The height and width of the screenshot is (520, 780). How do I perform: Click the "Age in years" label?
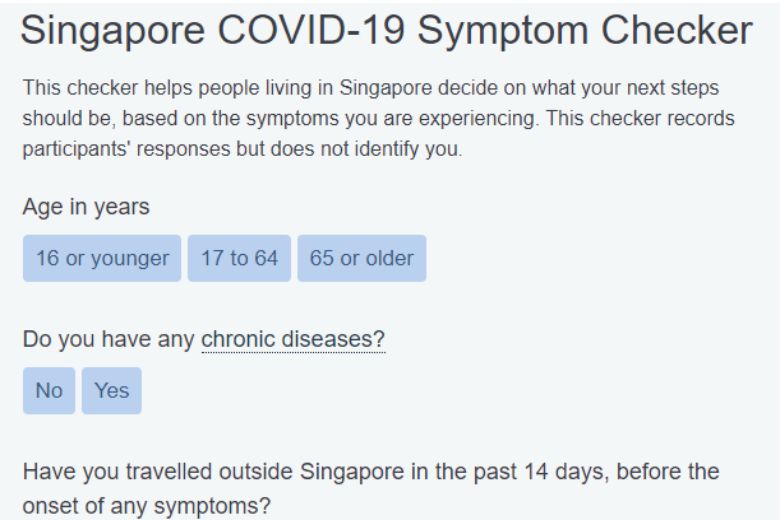click(x=86, y=207)
